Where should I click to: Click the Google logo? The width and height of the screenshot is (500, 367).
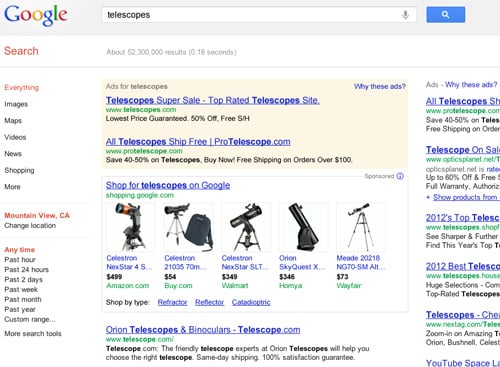click(36, 15)
